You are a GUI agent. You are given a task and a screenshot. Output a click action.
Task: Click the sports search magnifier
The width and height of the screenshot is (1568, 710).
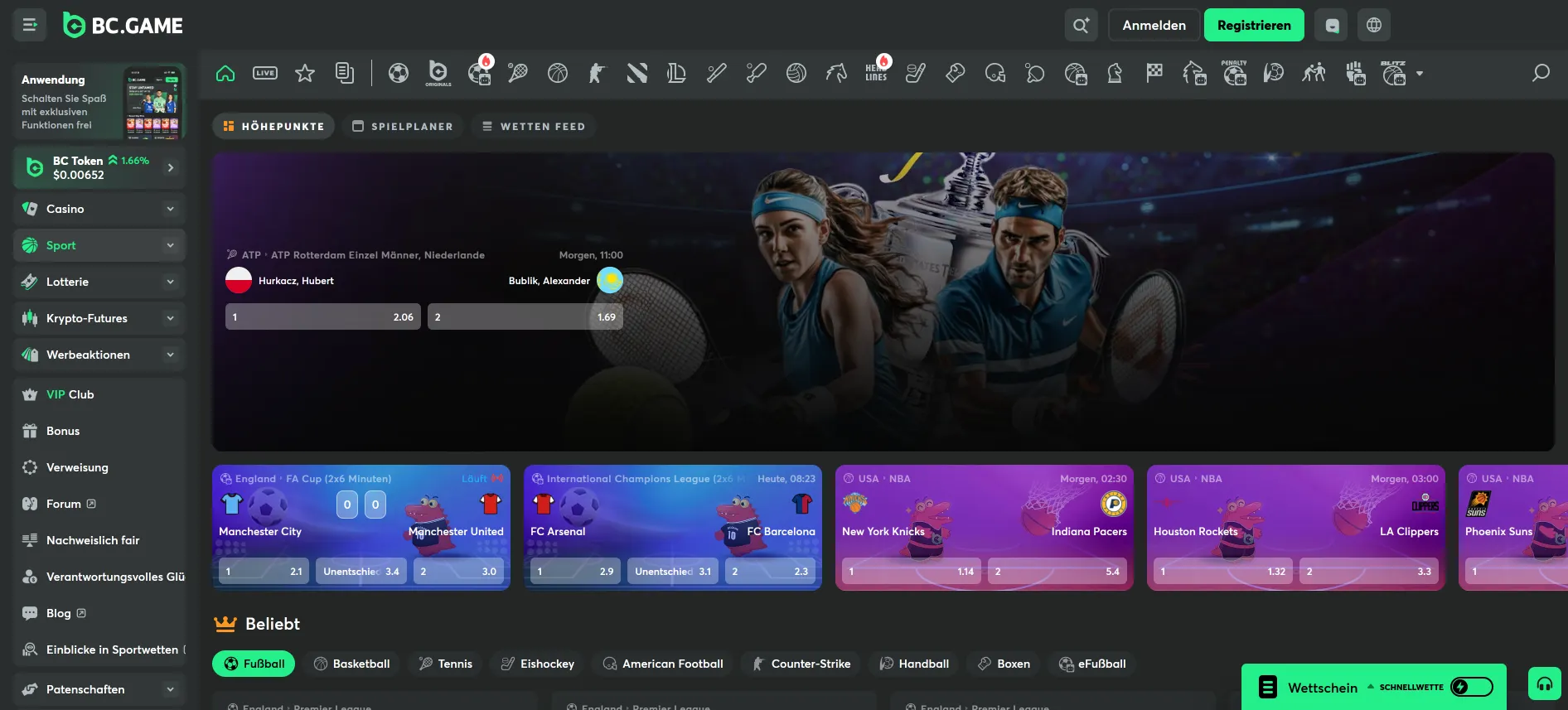click(x=1541, y=73)
